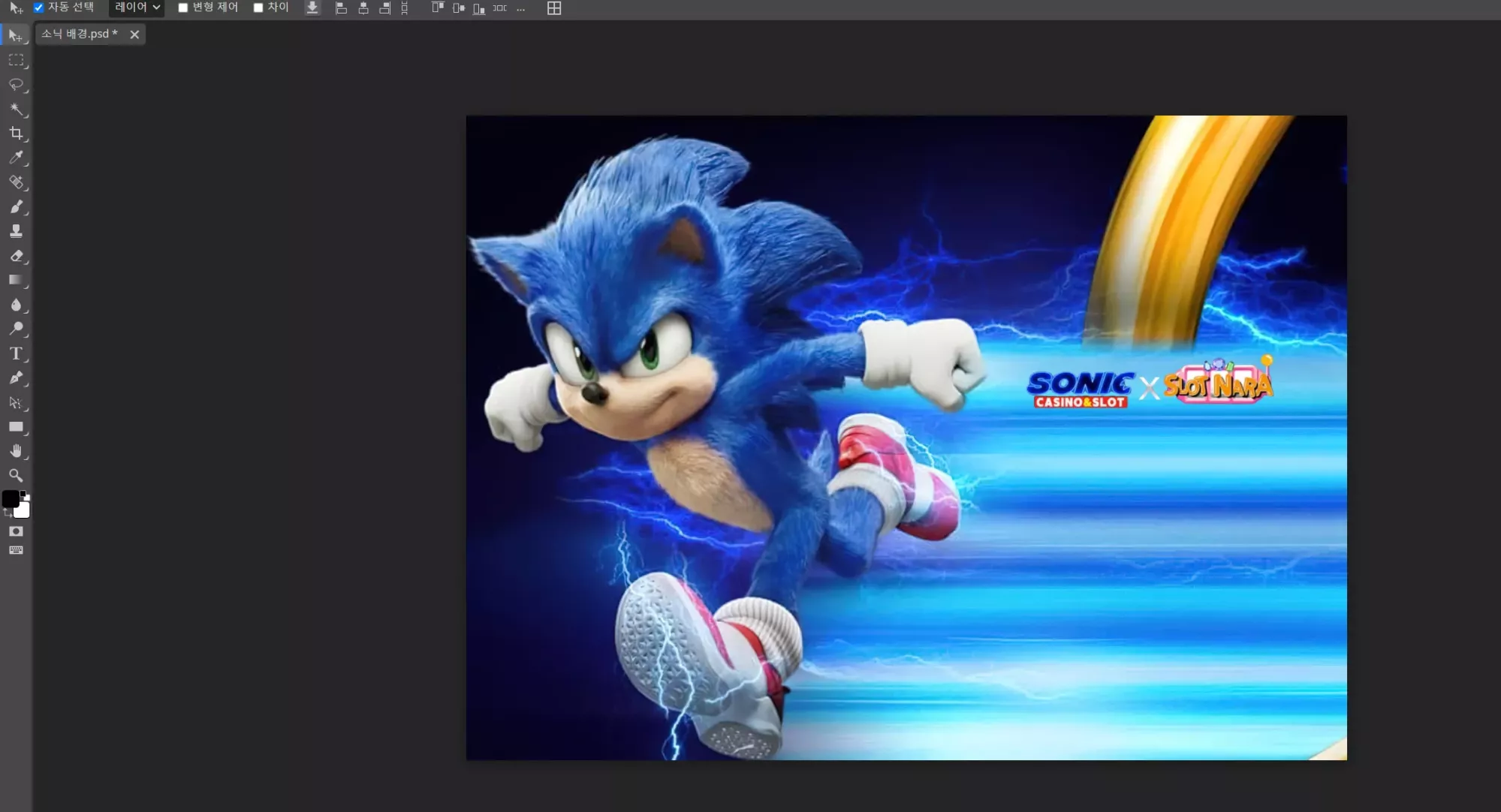
Task: Click the grid icon in the options bar
Action: [x=554, y=8]
